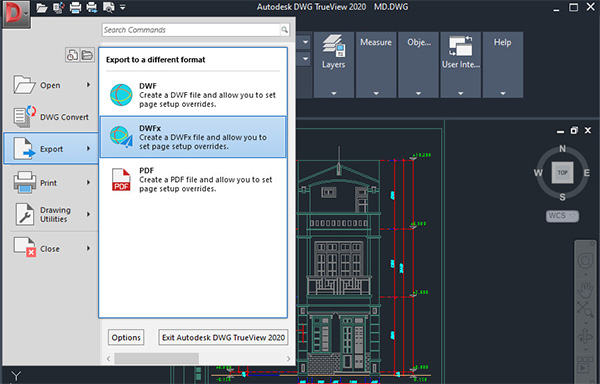600x384 pixels.
Task: Expand the User Inte... panel dropdown arrow
Action: pos(461,93)
